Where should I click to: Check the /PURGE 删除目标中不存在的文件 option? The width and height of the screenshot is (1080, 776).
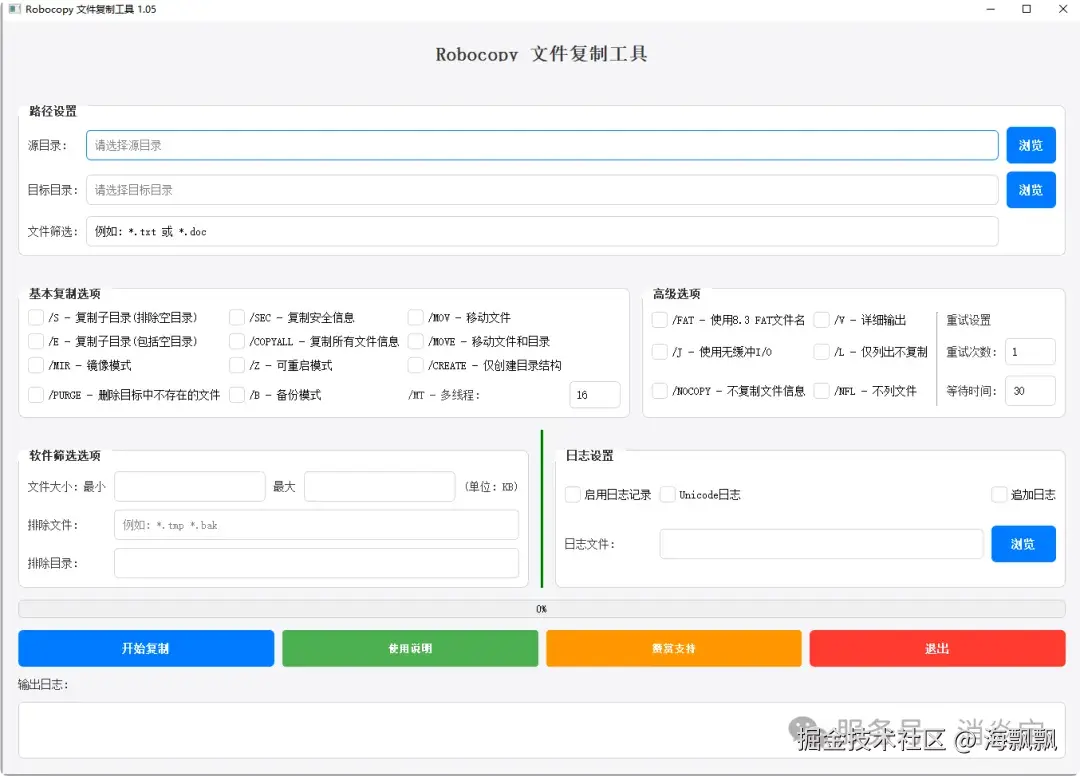point(35,394)
